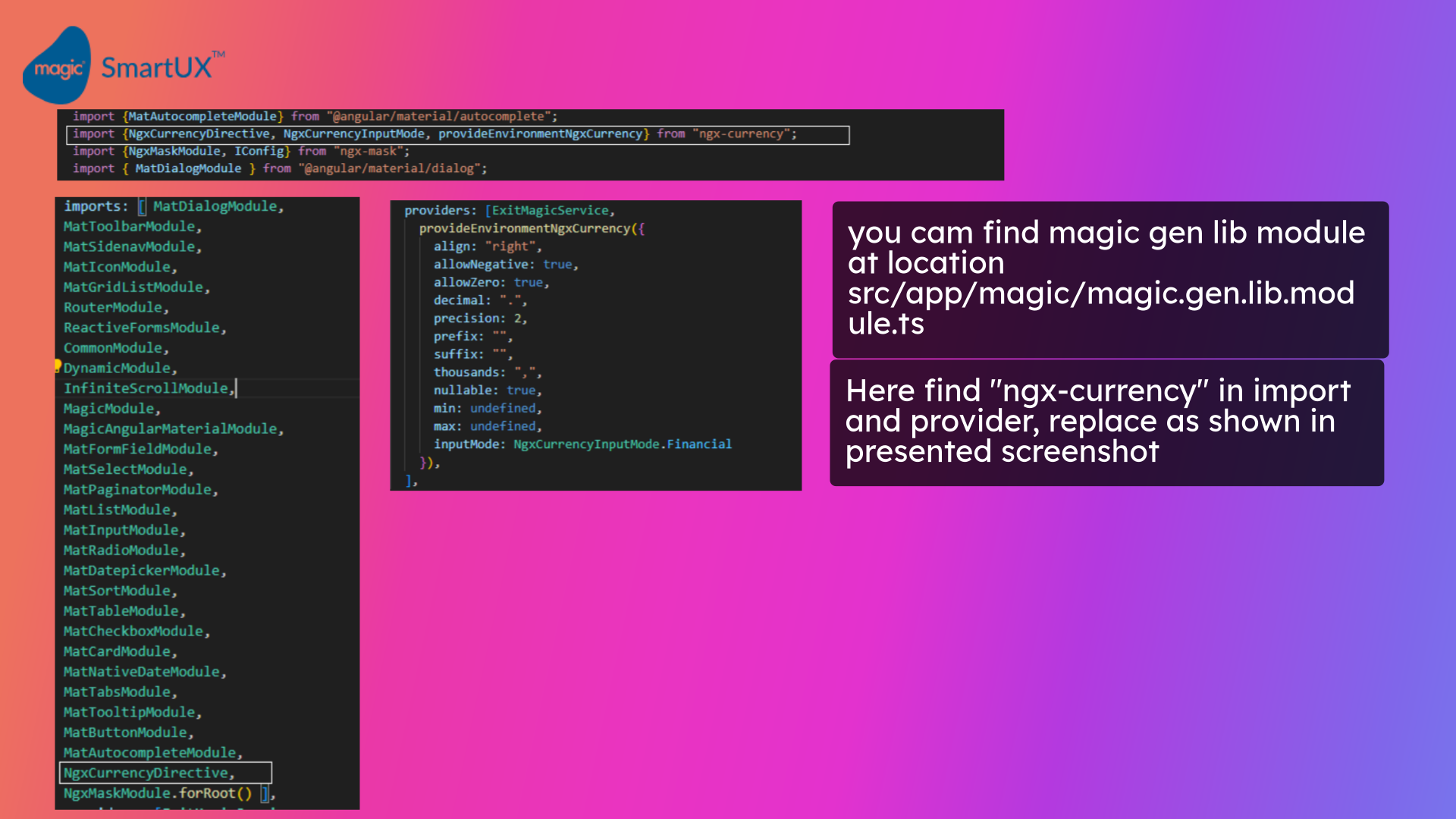Image resolution: width=1456 pixels, height=819 pixels.
Task: Select the MatAutocompleteModule import statement
Action: pos(315,115)
